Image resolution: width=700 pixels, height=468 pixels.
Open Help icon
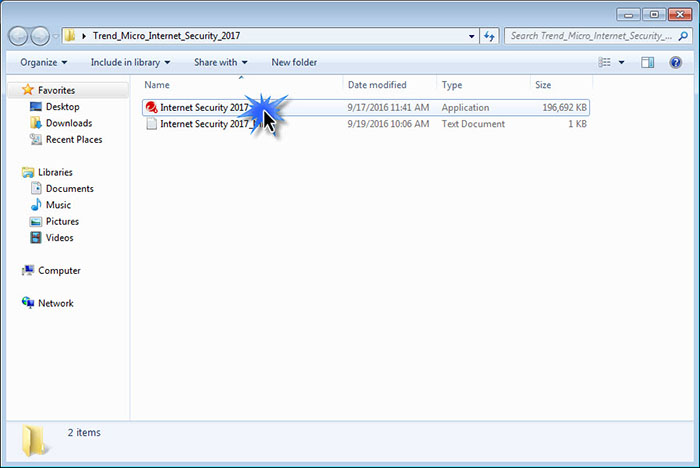675,63
